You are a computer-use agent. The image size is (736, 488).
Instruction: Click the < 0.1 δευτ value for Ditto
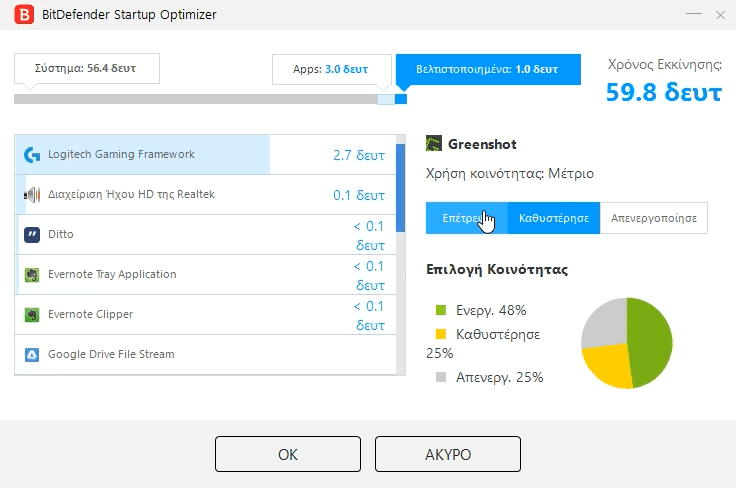tap(369, 236)
